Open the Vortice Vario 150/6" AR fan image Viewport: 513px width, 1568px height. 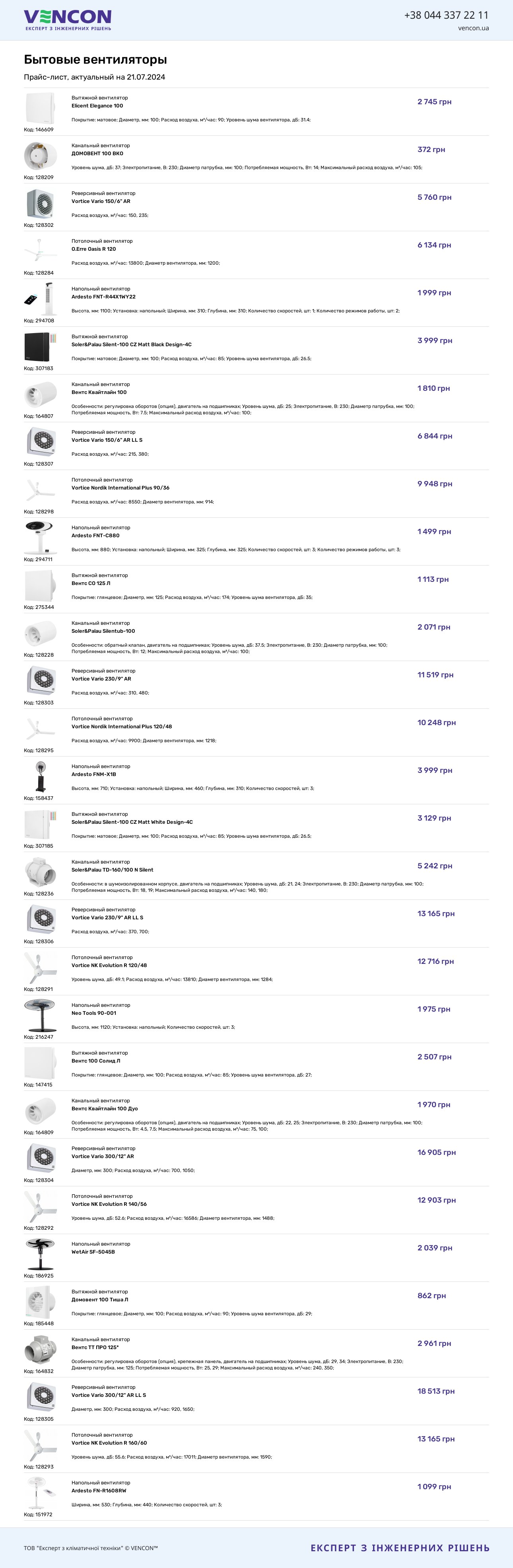(40, 204)
